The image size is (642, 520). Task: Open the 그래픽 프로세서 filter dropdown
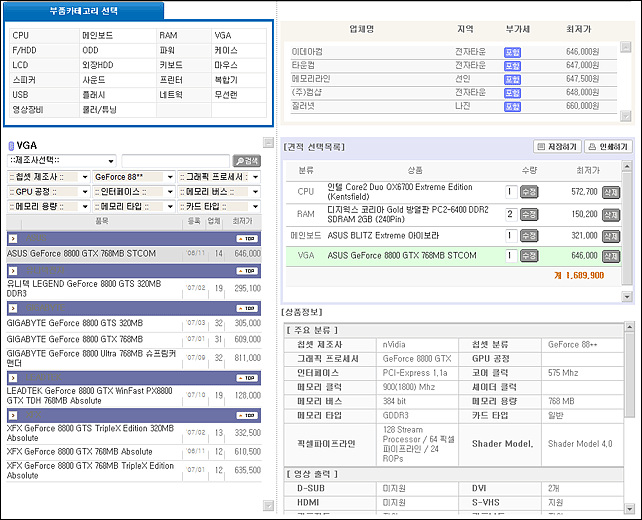click(219, 177)
